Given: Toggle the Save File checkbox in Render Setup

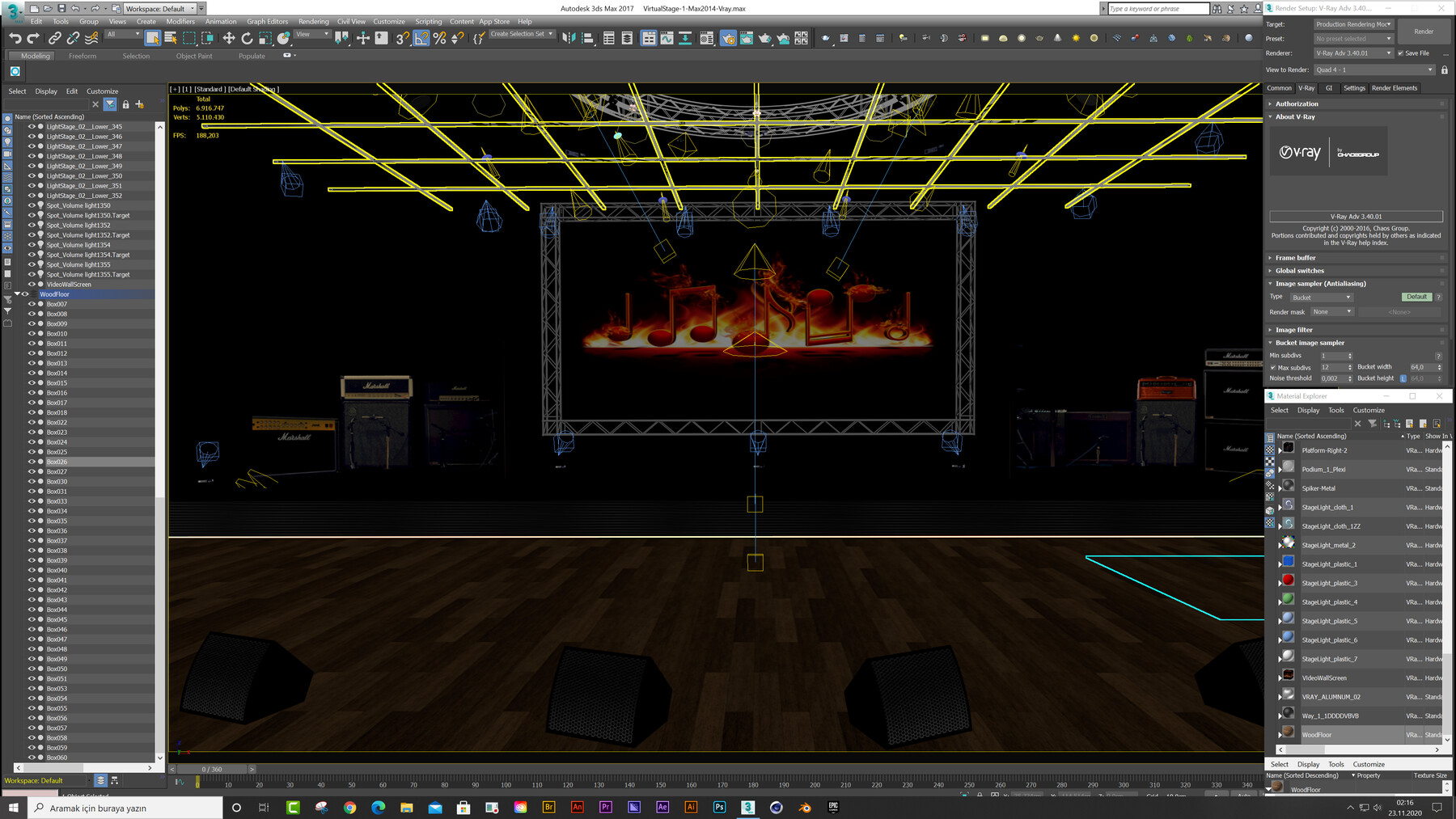Looking at the screenshot, I should [x=1400, y=53].
